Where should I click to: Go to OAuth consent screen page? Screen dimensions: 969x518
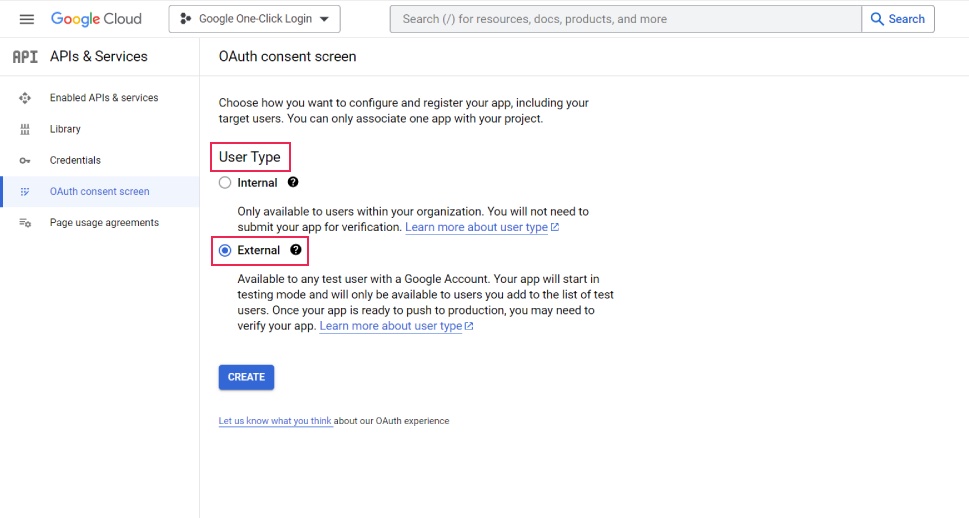coord(99,191)
